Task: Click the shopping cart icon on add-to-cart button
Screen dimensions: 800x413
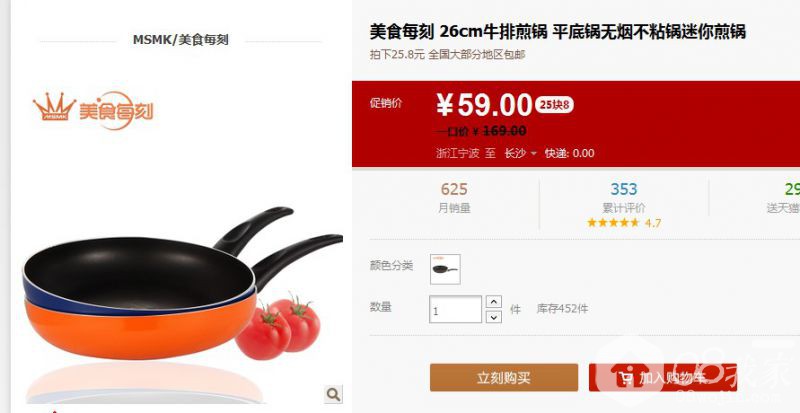Action: 625,378
